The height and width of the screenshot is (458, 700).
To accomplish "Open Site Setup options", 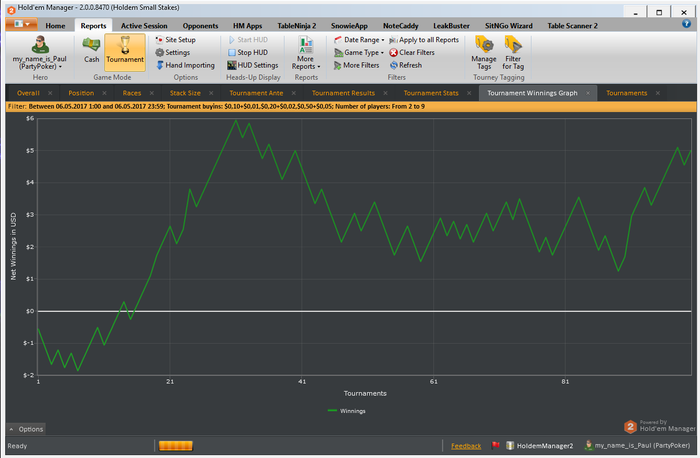I will pyautogui.click(x=175, y=40).
